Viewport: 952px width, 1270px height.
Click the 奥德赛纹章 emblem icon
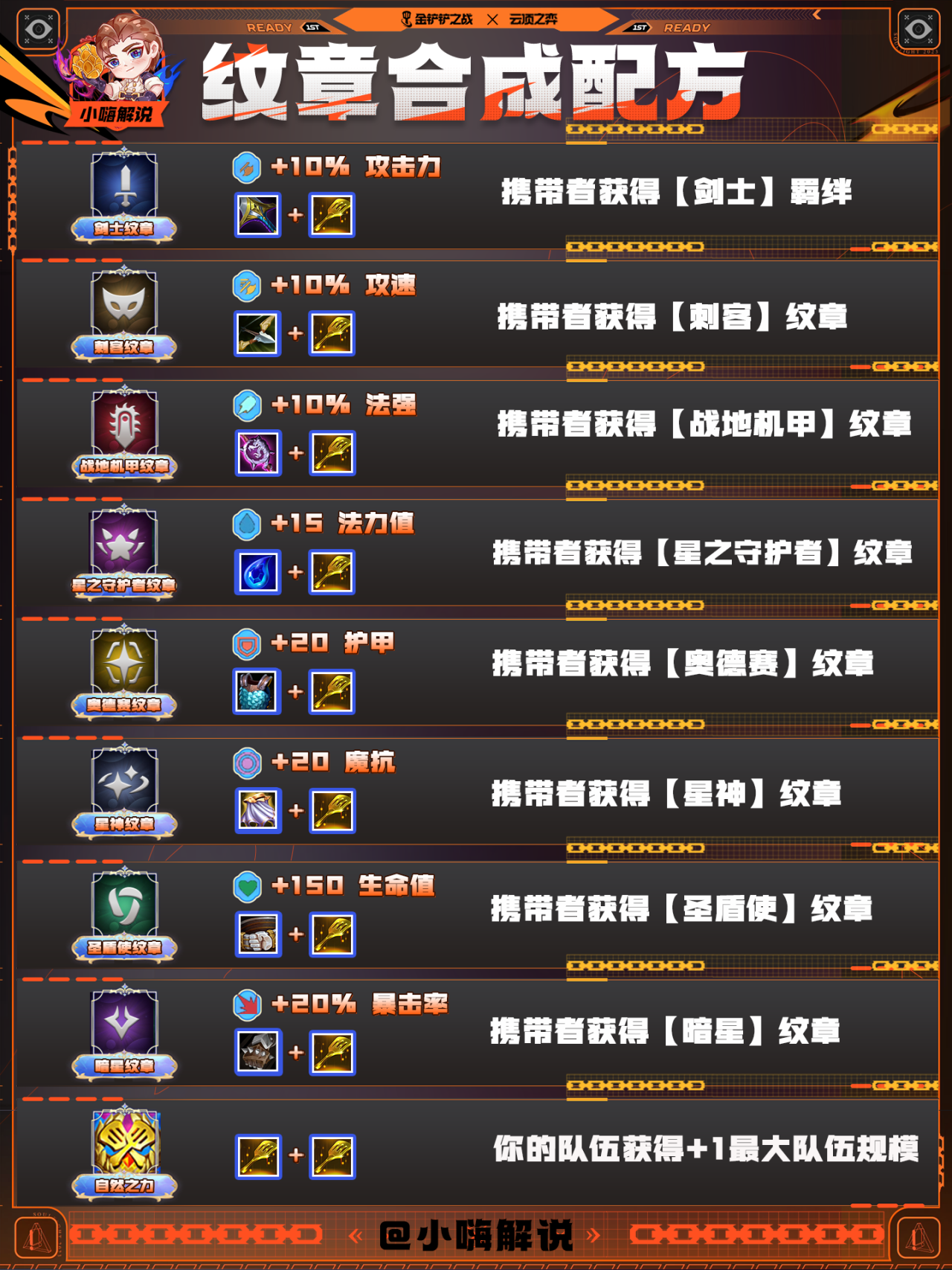pos(124,671)
